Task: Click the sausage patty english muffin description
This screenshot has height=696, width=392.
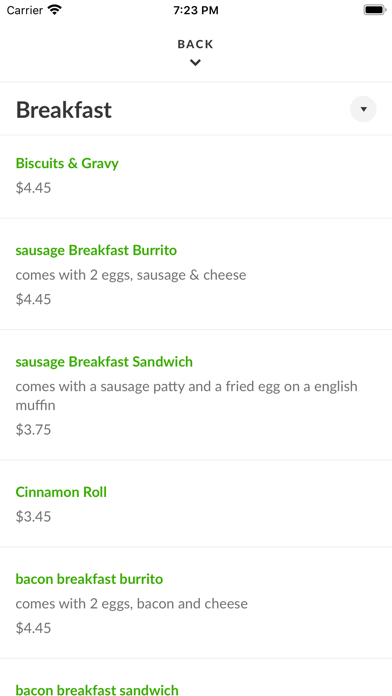Action: tap(186, 395)
